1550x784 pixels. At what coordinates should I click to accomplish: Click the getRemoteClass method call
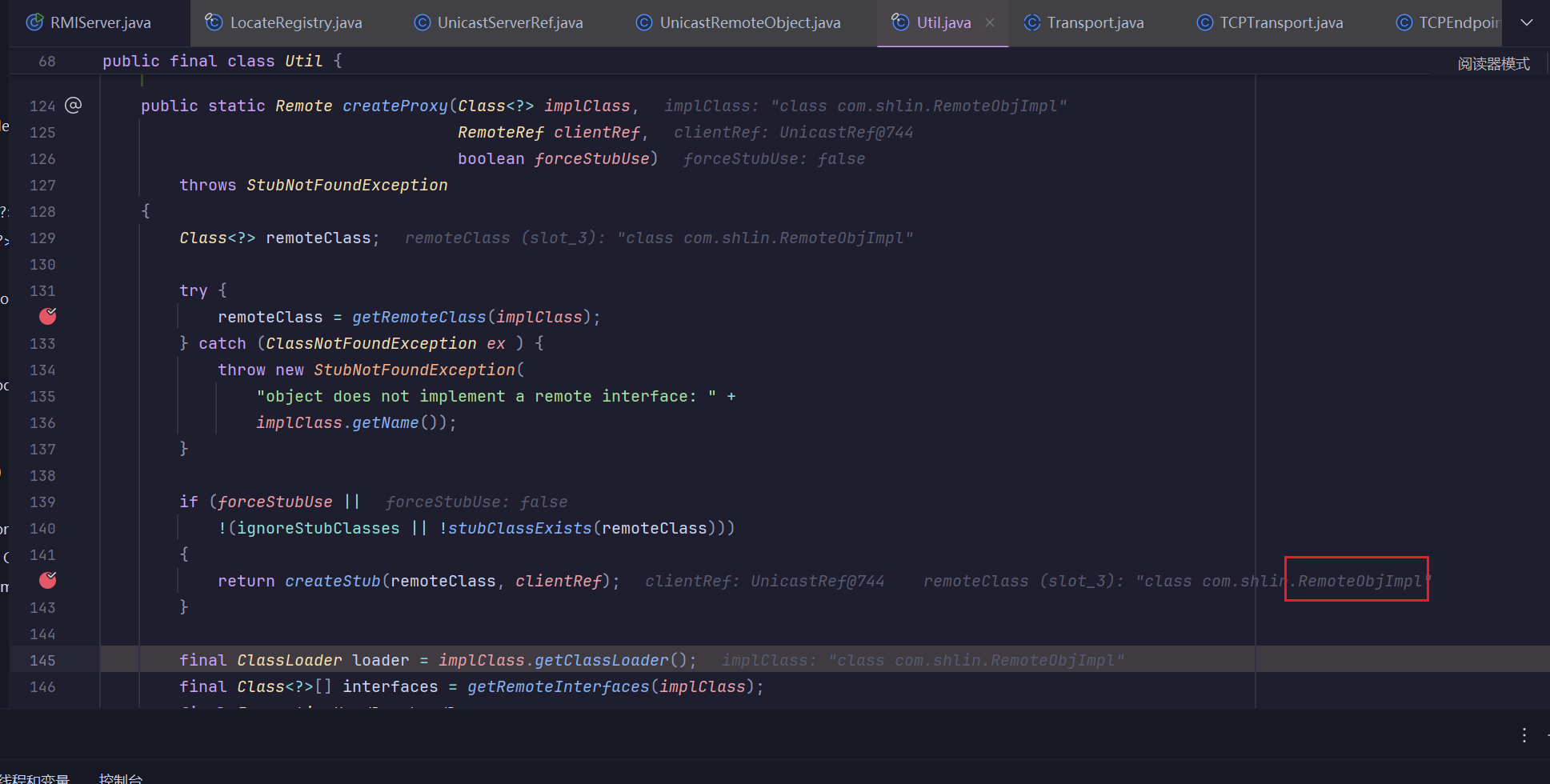click(419, 317)
